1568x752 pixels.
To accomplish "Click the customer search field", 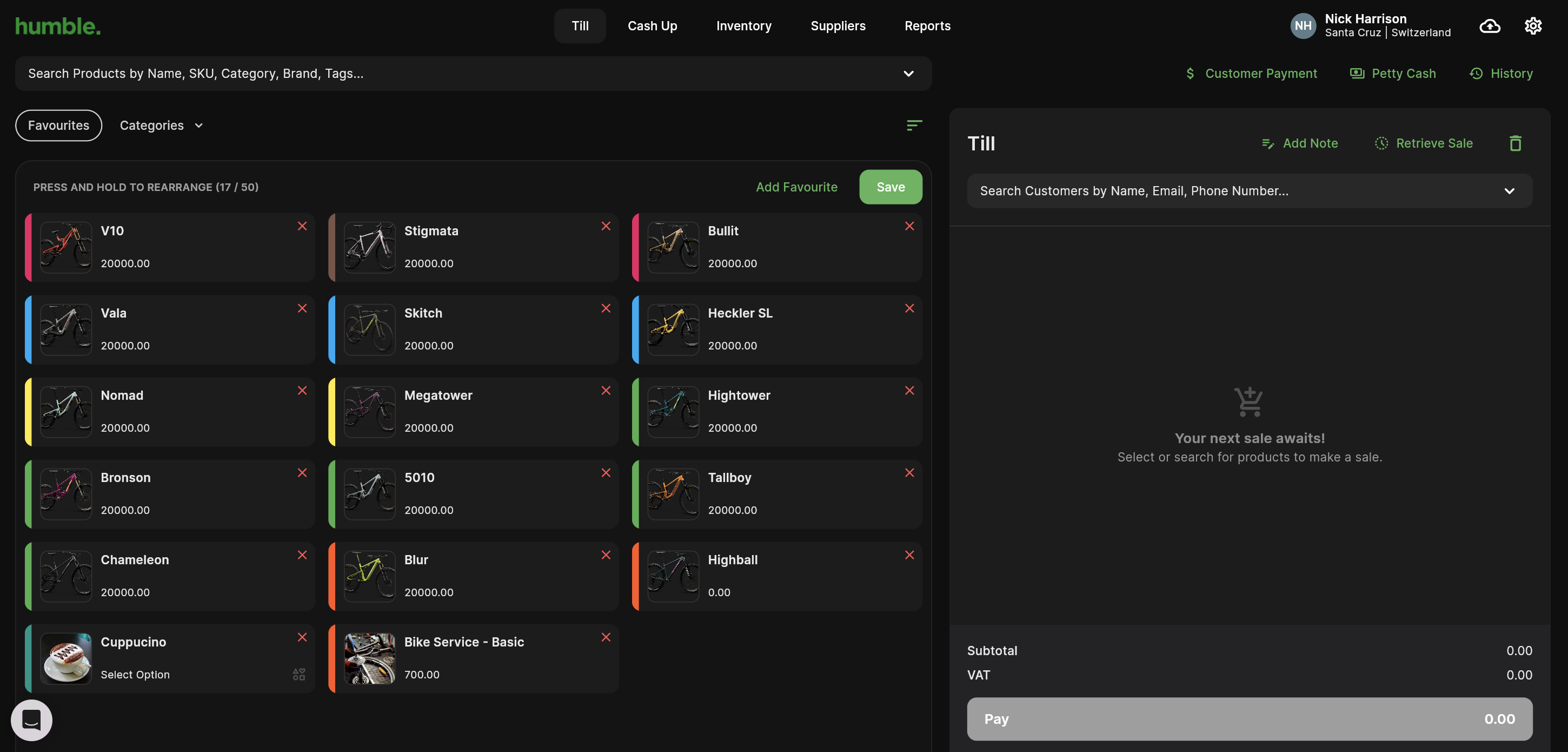I will pos(1249,191).
